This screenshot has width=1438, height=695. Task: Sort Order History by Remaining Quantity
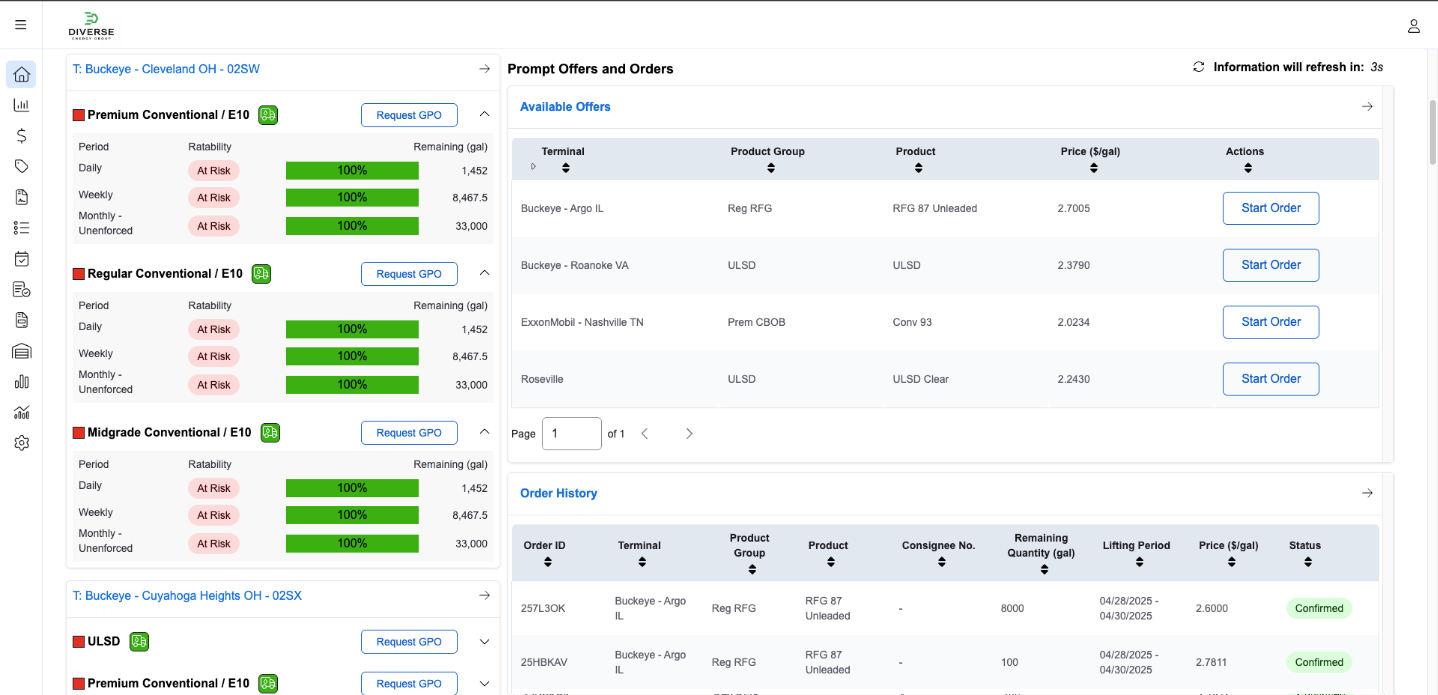[x=1043, y=569]
